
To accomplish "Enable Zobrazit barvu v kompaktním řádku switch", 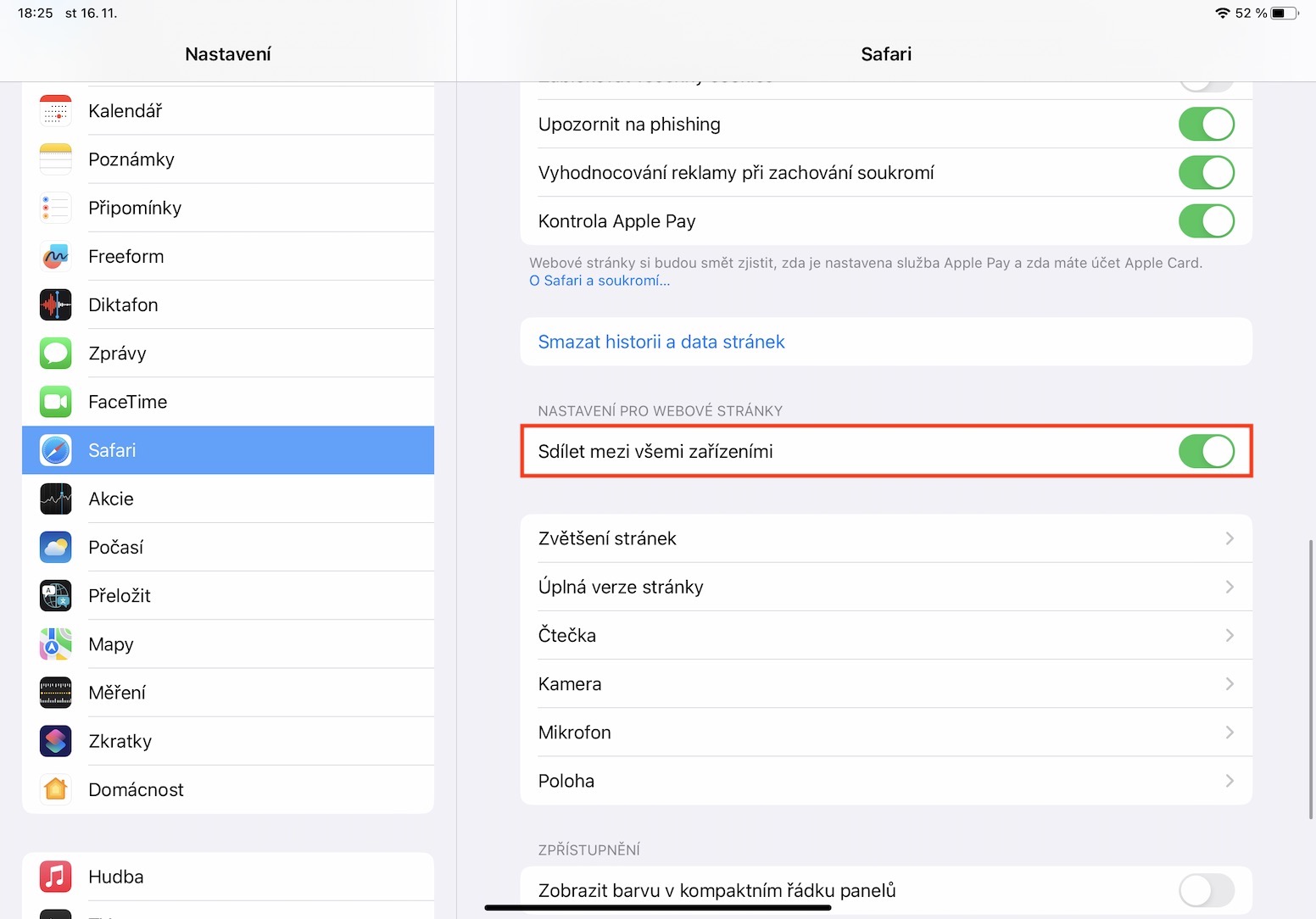I will [1206, 891].
